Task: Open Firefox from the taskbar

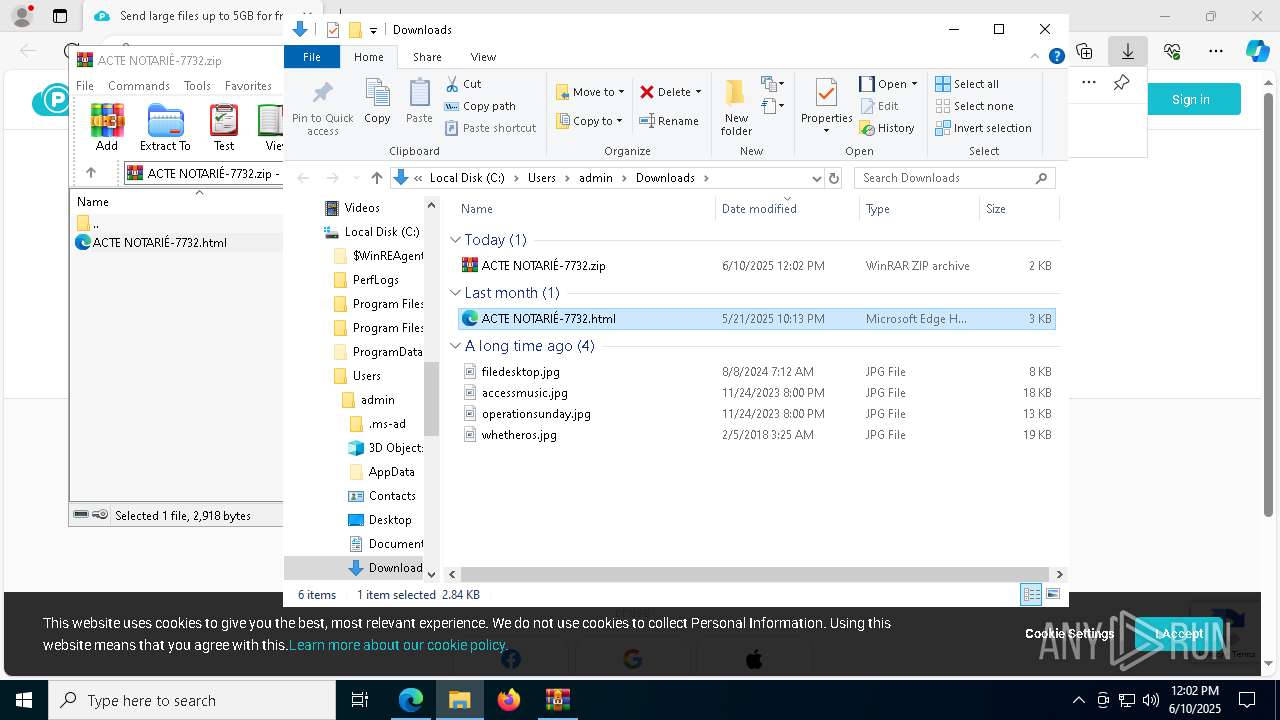Action: [x=509, y=700]
